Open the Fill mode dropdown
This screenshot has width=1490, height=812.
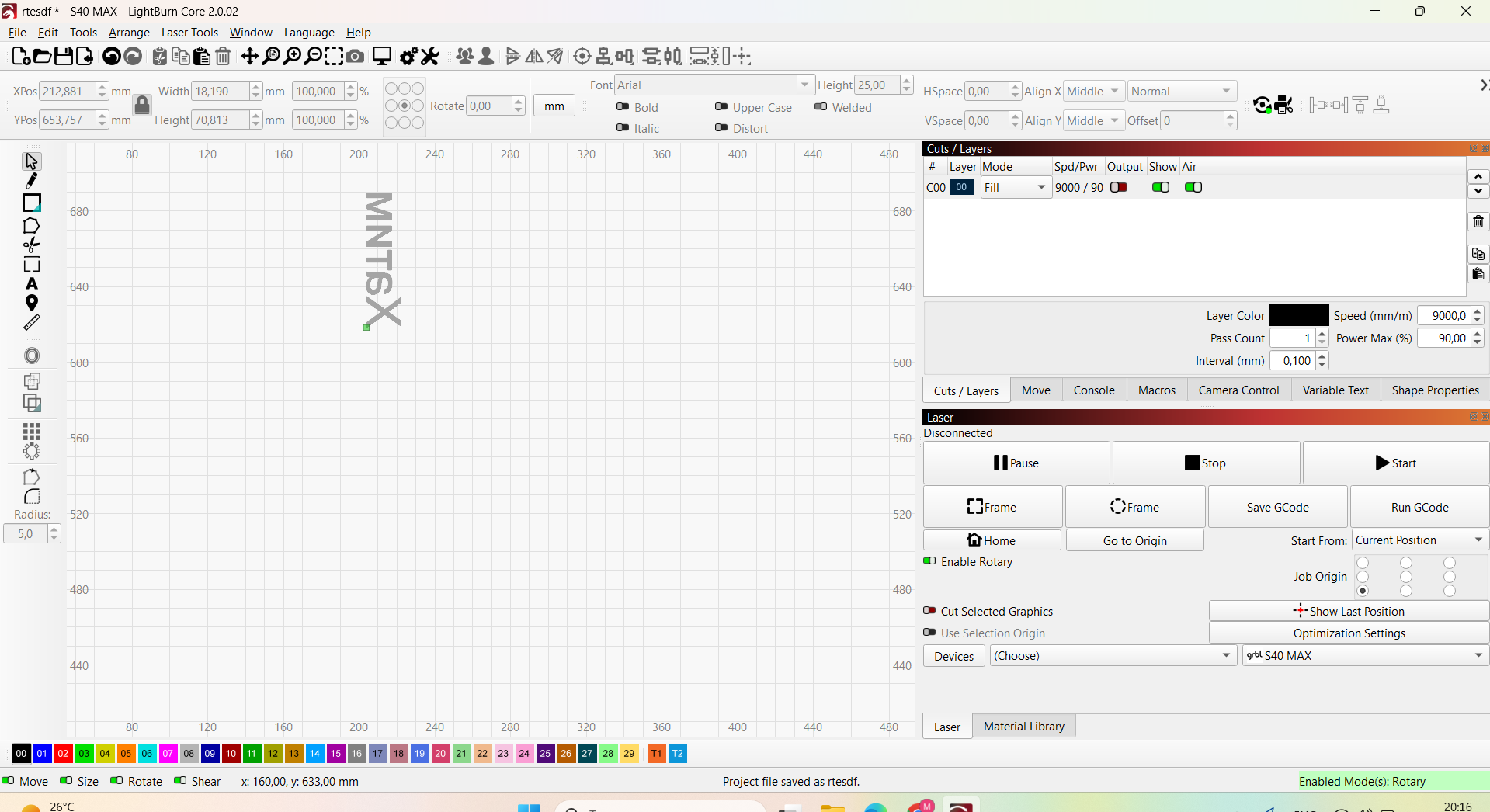[x=1015, y=188]
